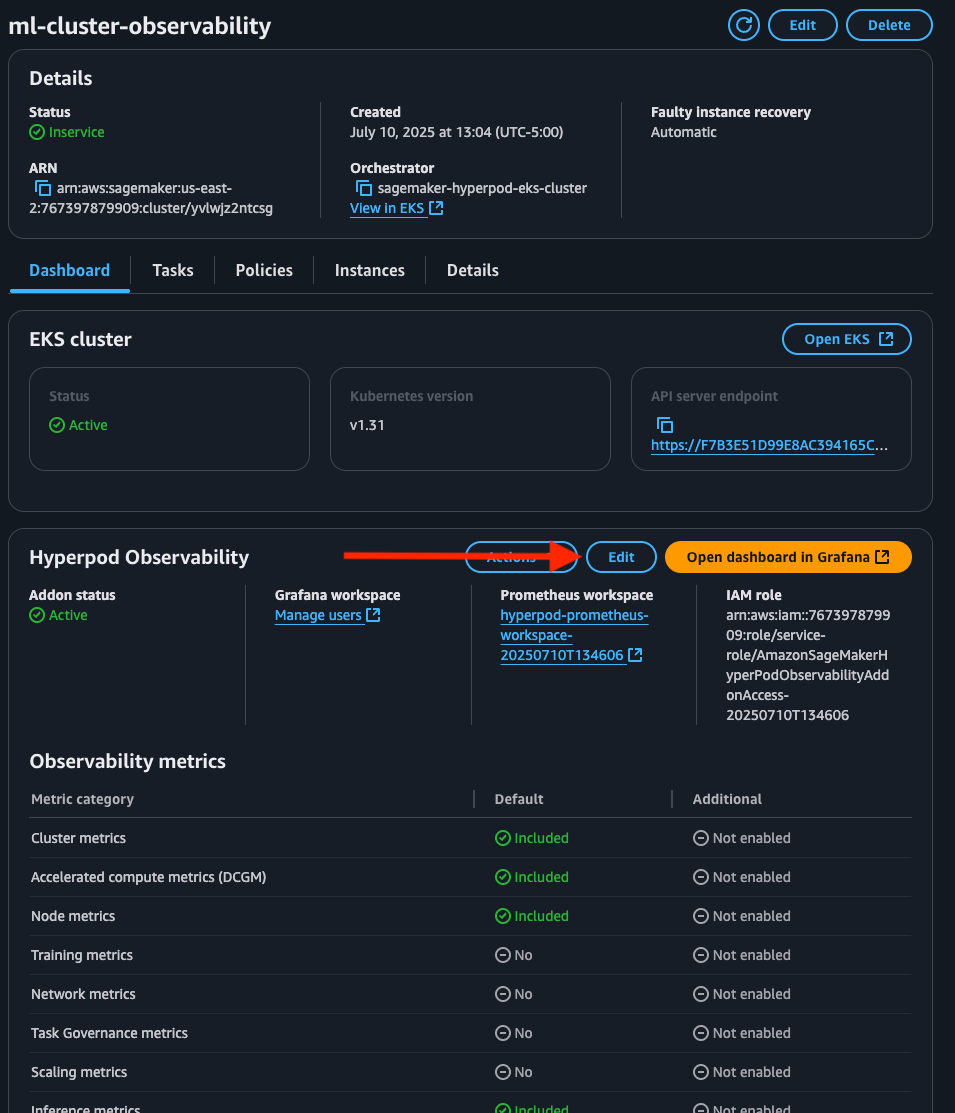
Task: Click the refresh icon beside Edit
Action: pyautogui.click(x=744, y=25)
